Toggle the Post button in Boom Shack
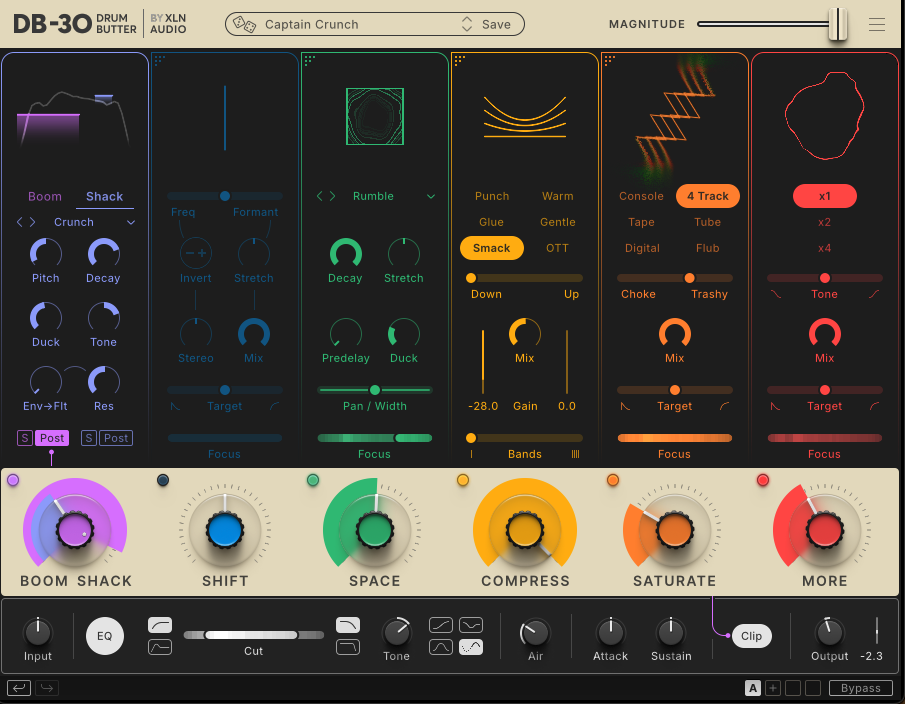Image resolution: width=905 pixels, height=704 pixels. pos(52,438)
